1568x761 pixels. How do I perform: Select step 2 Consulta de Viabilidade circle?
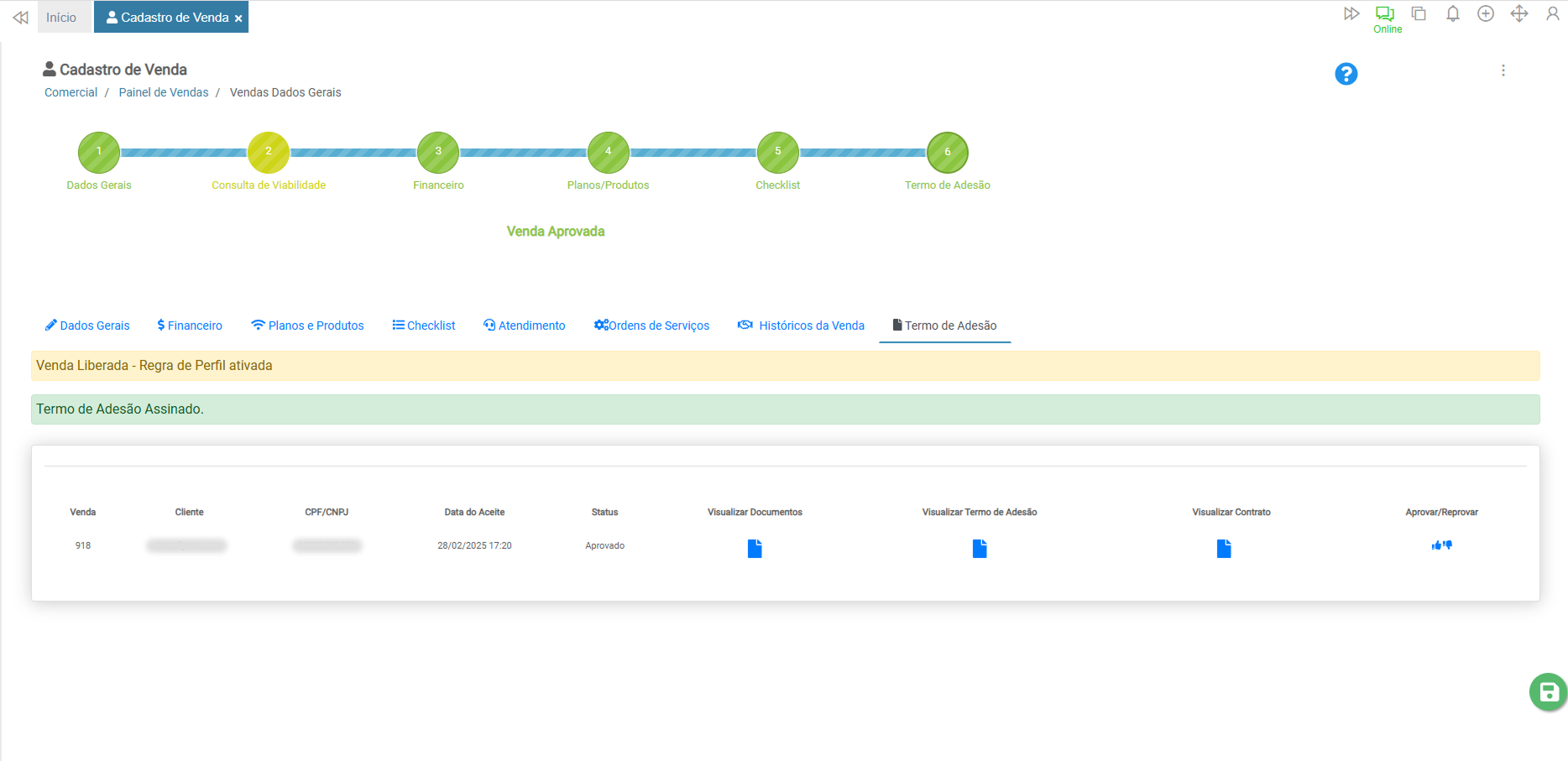[x=269, y=152]
